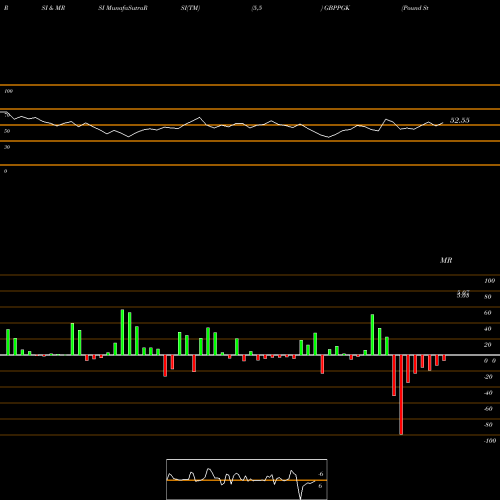Click the '(5,5' parameter text
Viewport: 500px width, 500px height.
click(257, 8)
